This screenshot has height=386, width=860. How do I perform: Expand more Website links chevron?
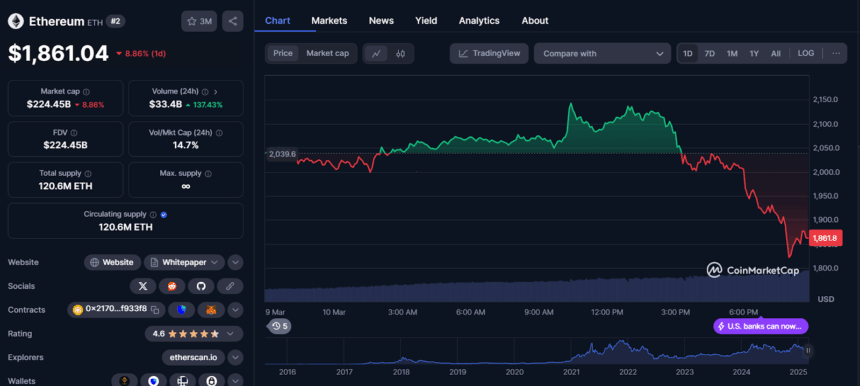[235, 262]
